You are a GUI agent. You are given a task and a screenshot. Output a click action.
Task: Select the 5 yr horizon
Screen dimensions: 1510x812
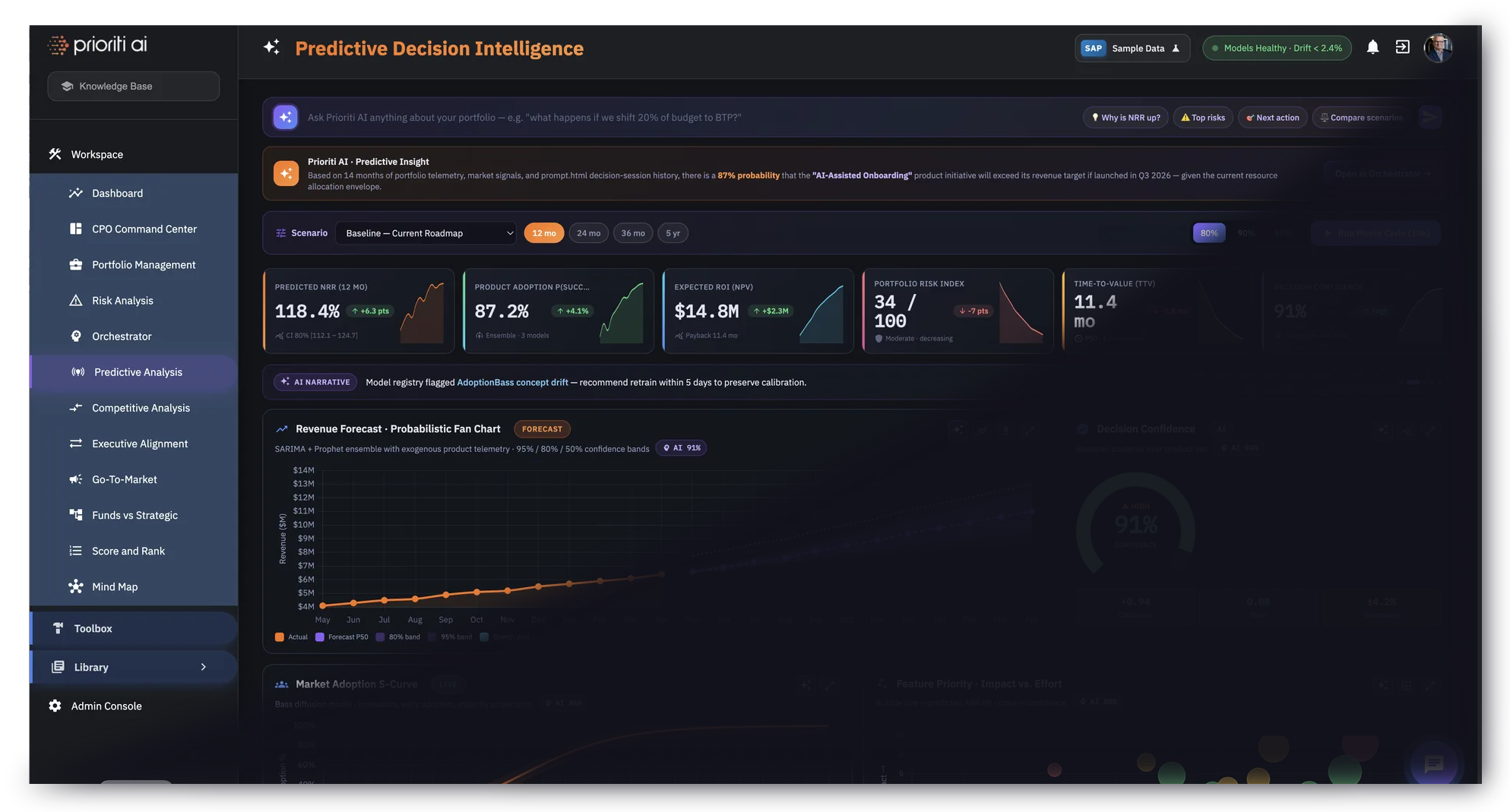[x=673, y=233]
